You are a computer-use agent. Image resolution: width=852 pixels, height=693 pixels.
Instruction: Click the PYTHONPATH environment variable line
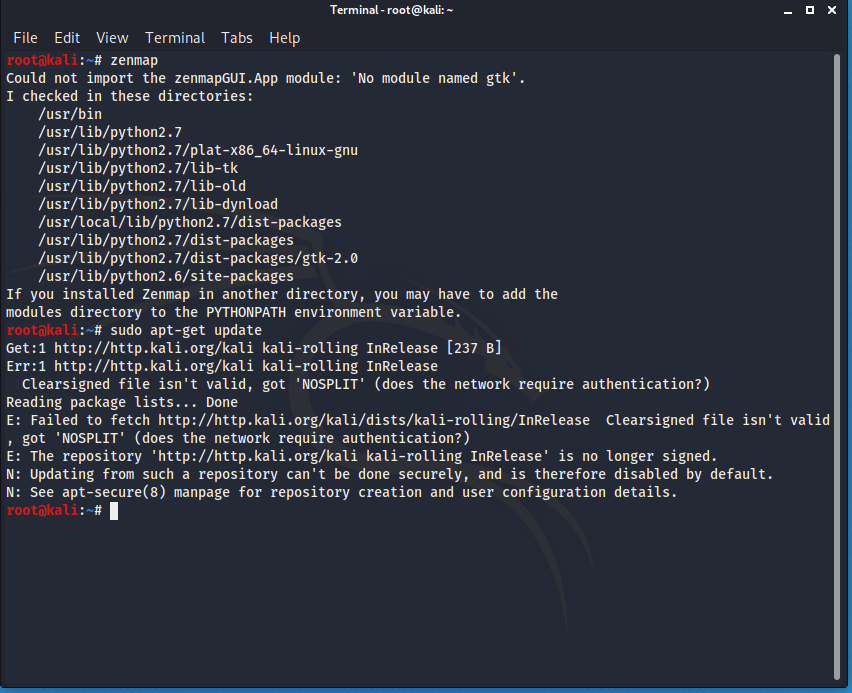click(x=234, y=313)
